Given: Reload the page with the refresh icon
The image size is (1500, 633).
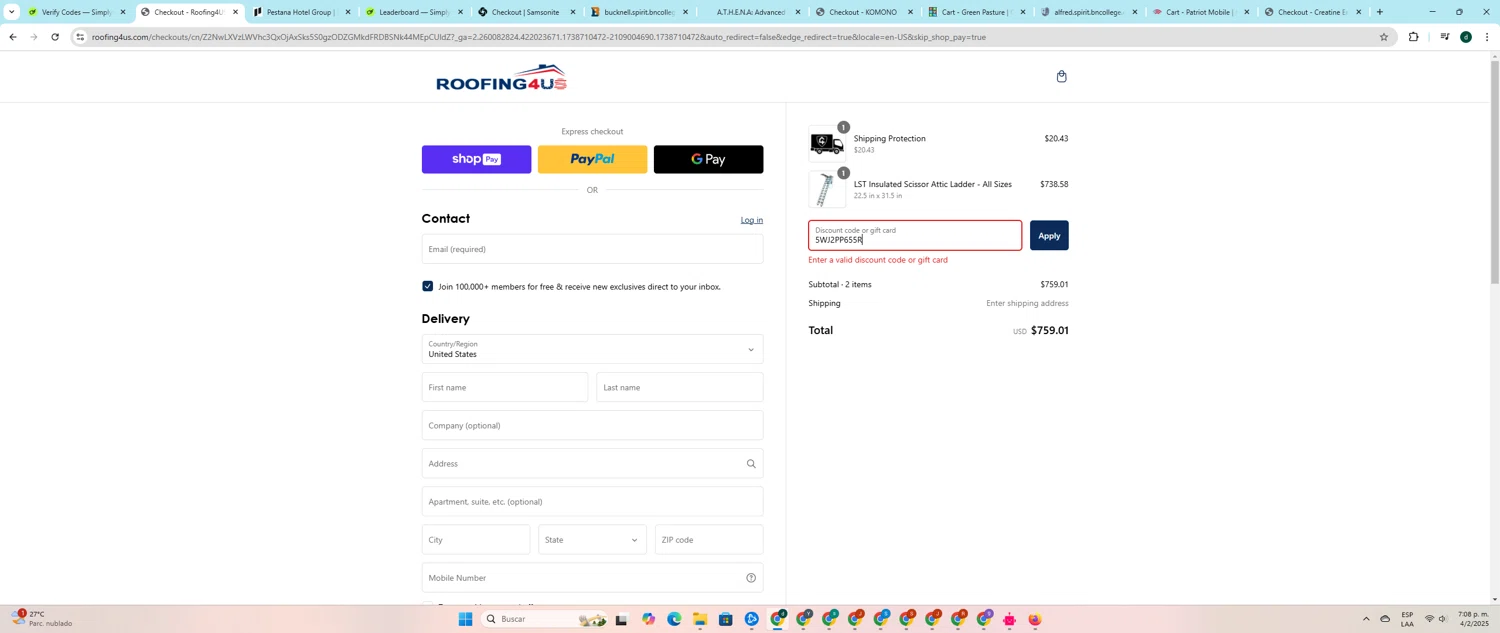Looking at the screenshot, I should 55,37.
